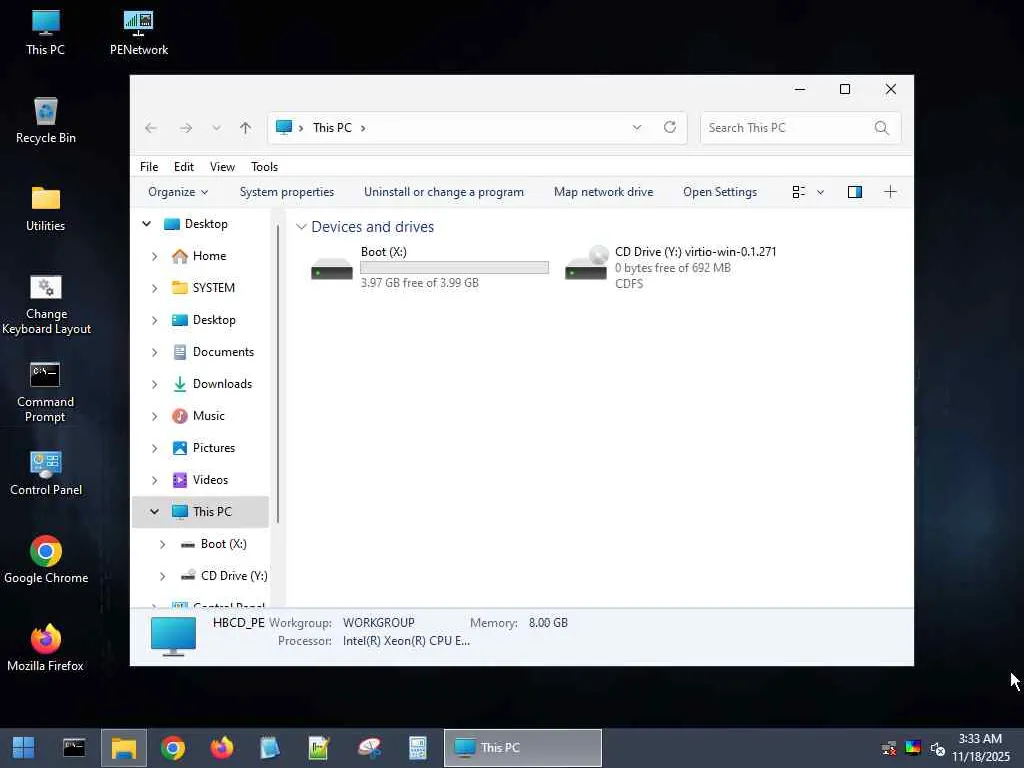Open recent locations dropdown arrow
Image resolution: width=1024 pixels, height=768 pixels.
pyautogui.click(x=216, y=128)
